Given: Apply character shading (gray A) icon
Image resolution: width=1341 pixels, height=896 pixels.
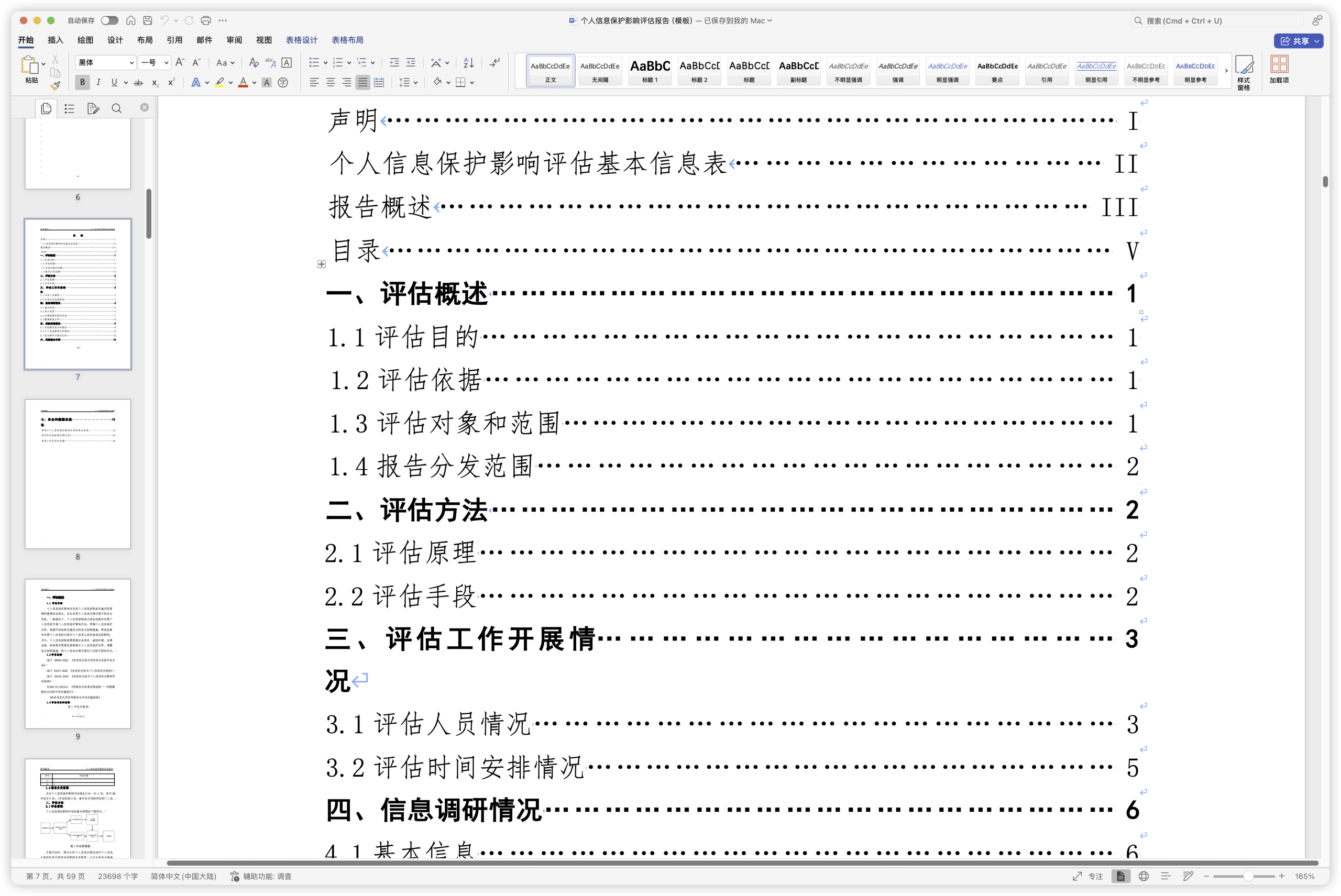Looking at the screenshot, I should coord(267,82).
